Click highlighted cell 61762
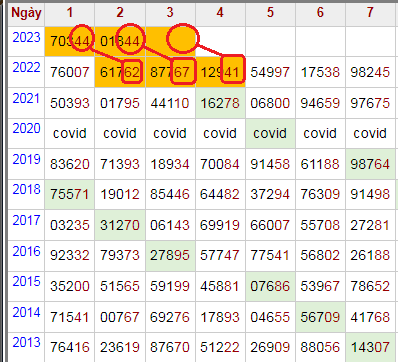This screenshot has width=398, height=362. (120, 72)
